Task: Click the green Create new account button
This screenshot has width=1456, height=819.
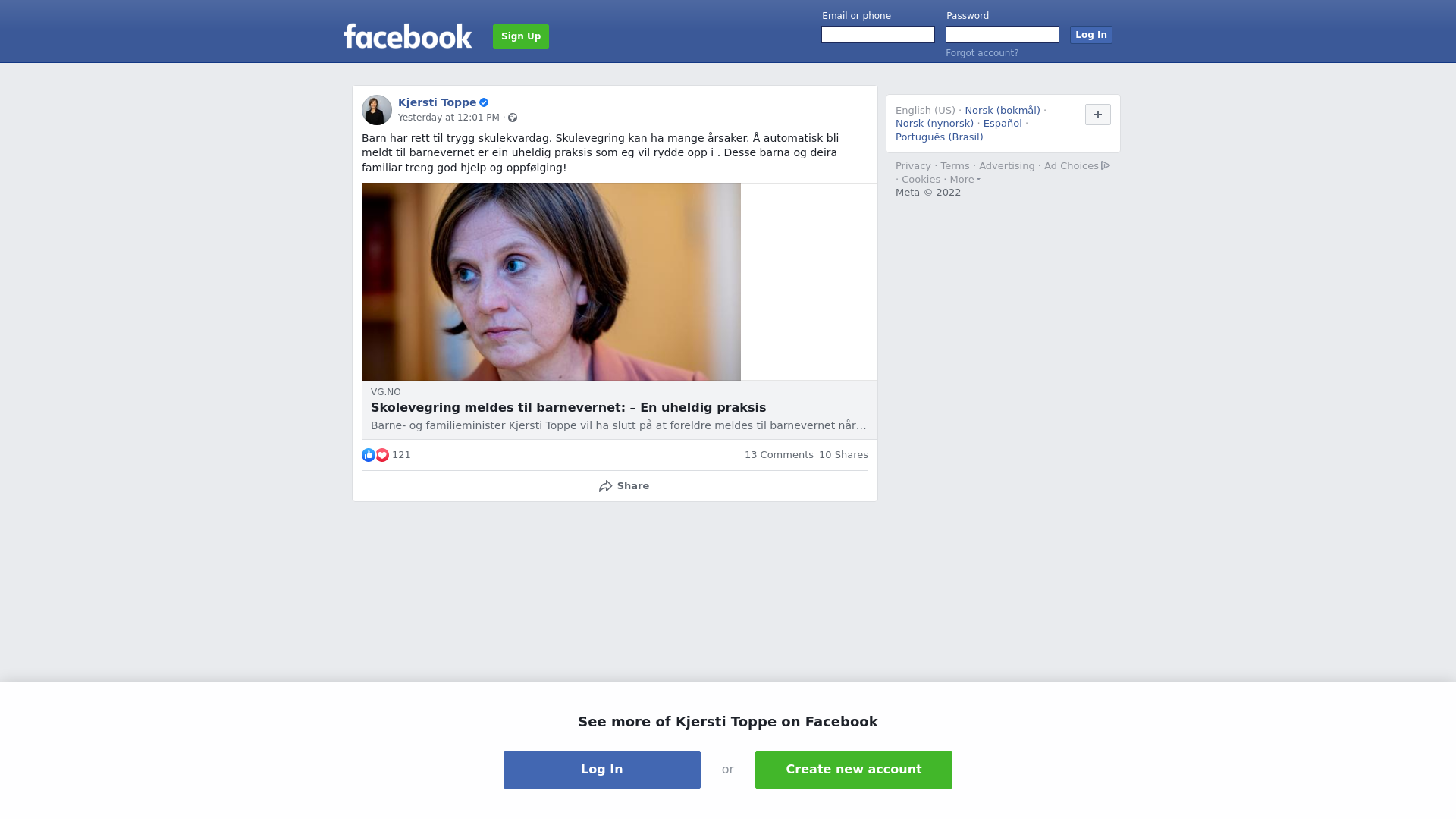Action: pos(854,770)
